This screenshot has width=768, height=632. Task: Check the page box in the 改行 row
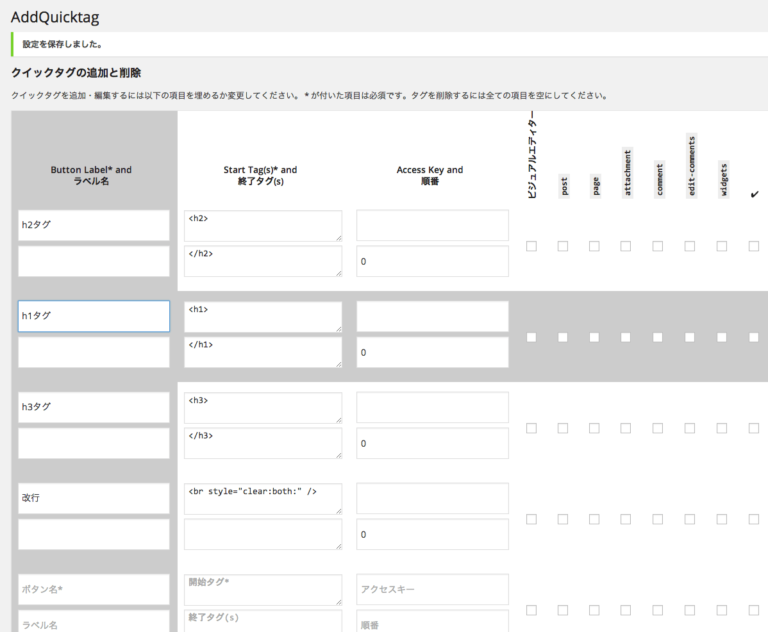click(x=594, y=519)
